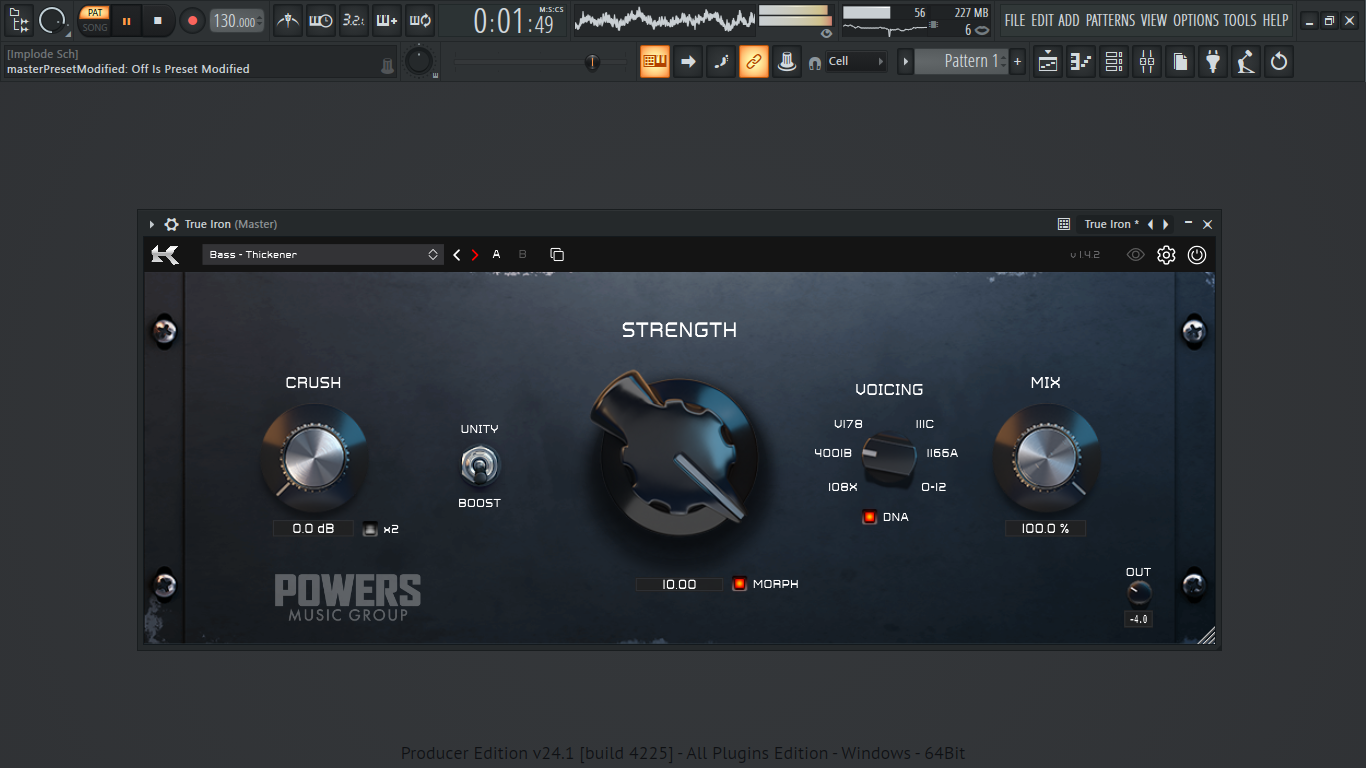
Task: Click the 3.2.1 countdown-before-recording icon
Action: pyautogui.click(x=354, y=20)
